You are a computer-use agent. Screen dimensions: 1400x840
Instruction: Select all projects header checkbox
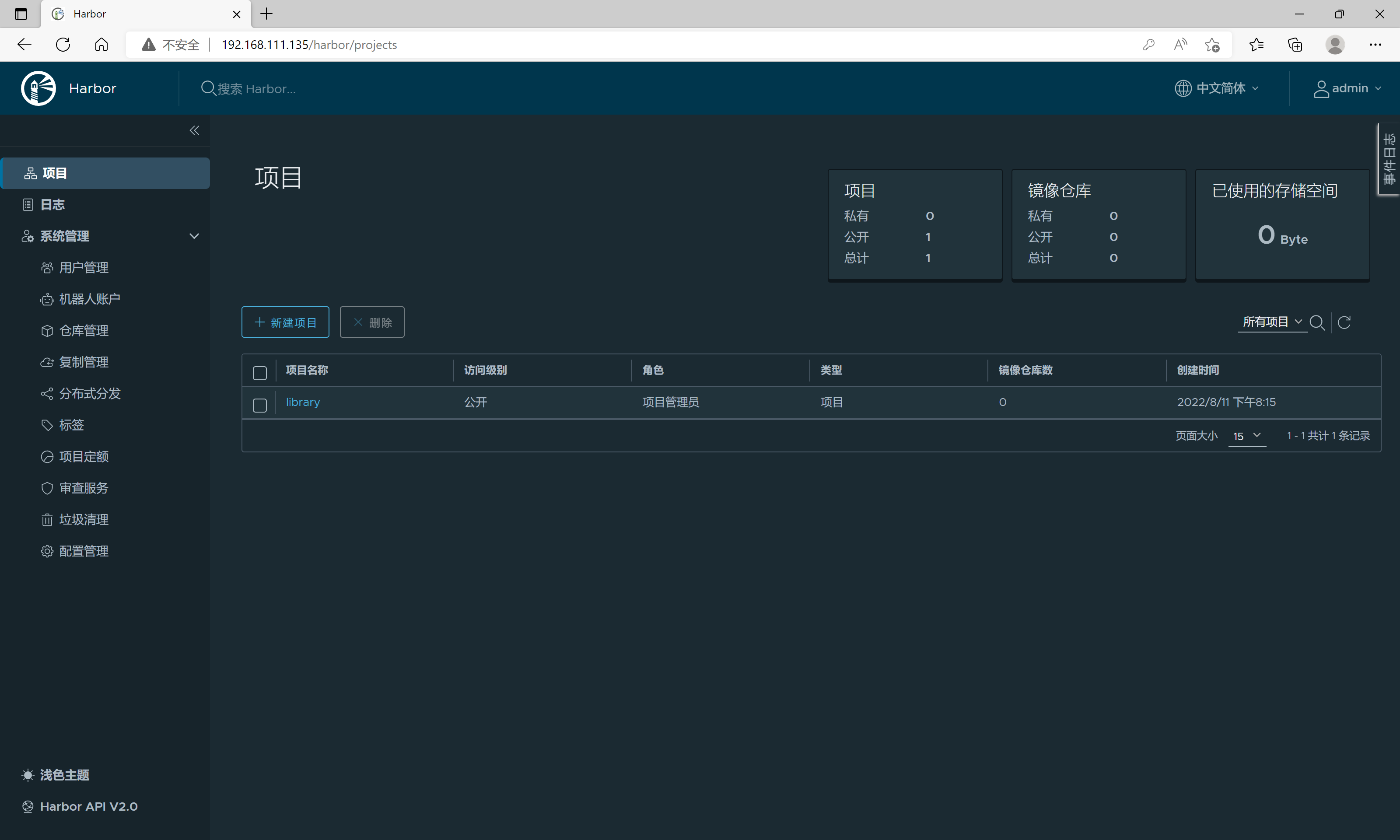[260, 373]
